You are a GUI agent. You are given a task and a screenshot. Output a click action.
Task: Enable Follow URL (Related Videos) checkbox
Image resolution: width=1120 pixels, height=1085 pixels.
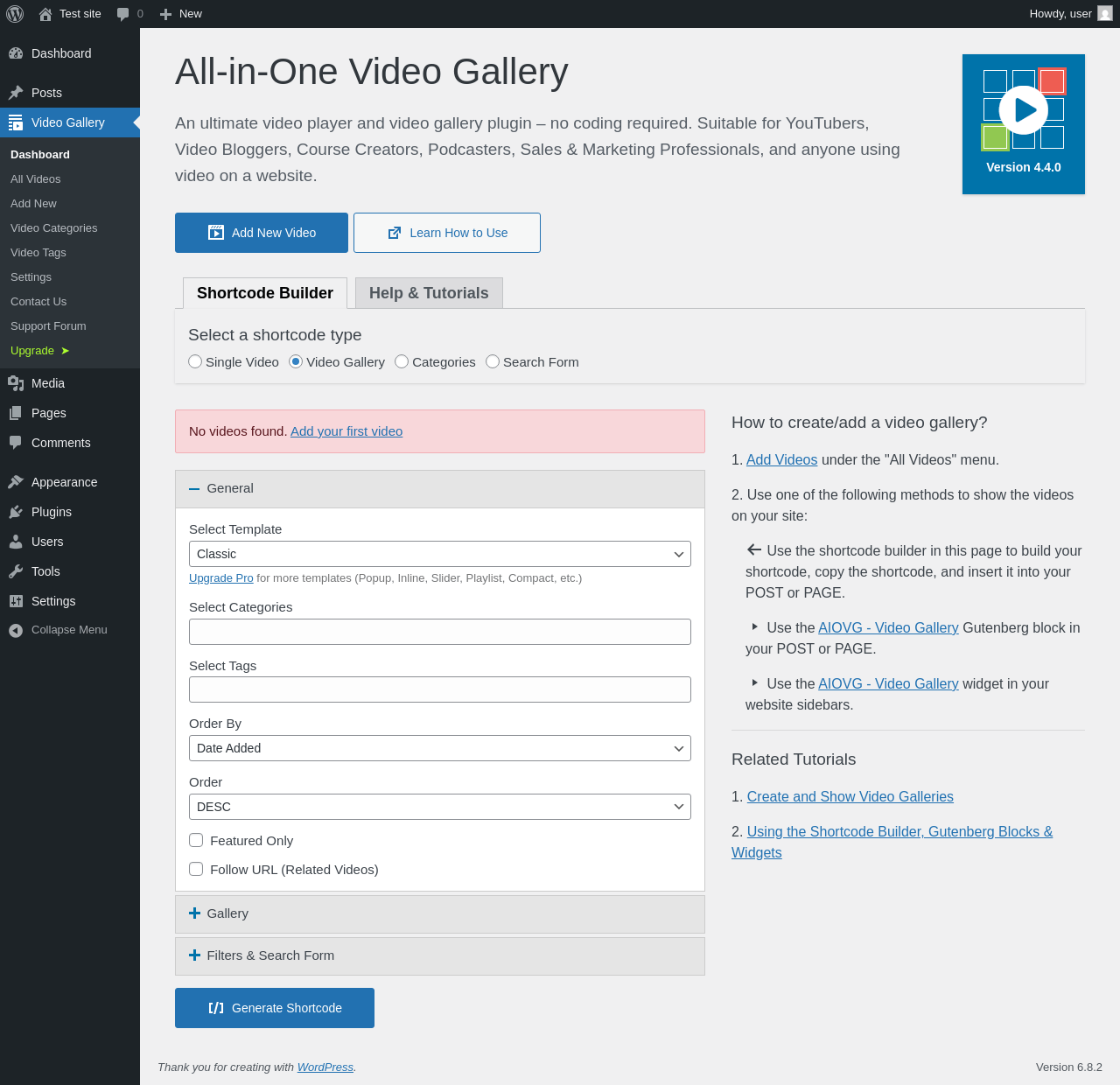(196, 869)
